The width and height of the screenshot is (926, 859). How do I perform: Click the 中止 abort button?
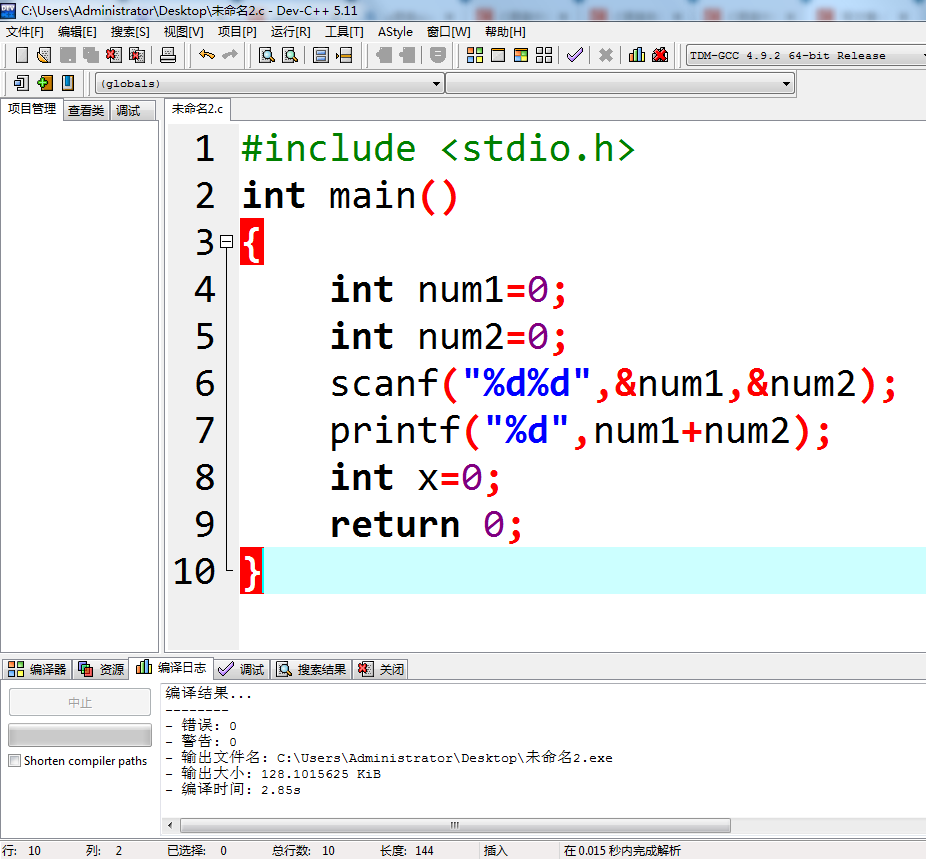[80, 703]
